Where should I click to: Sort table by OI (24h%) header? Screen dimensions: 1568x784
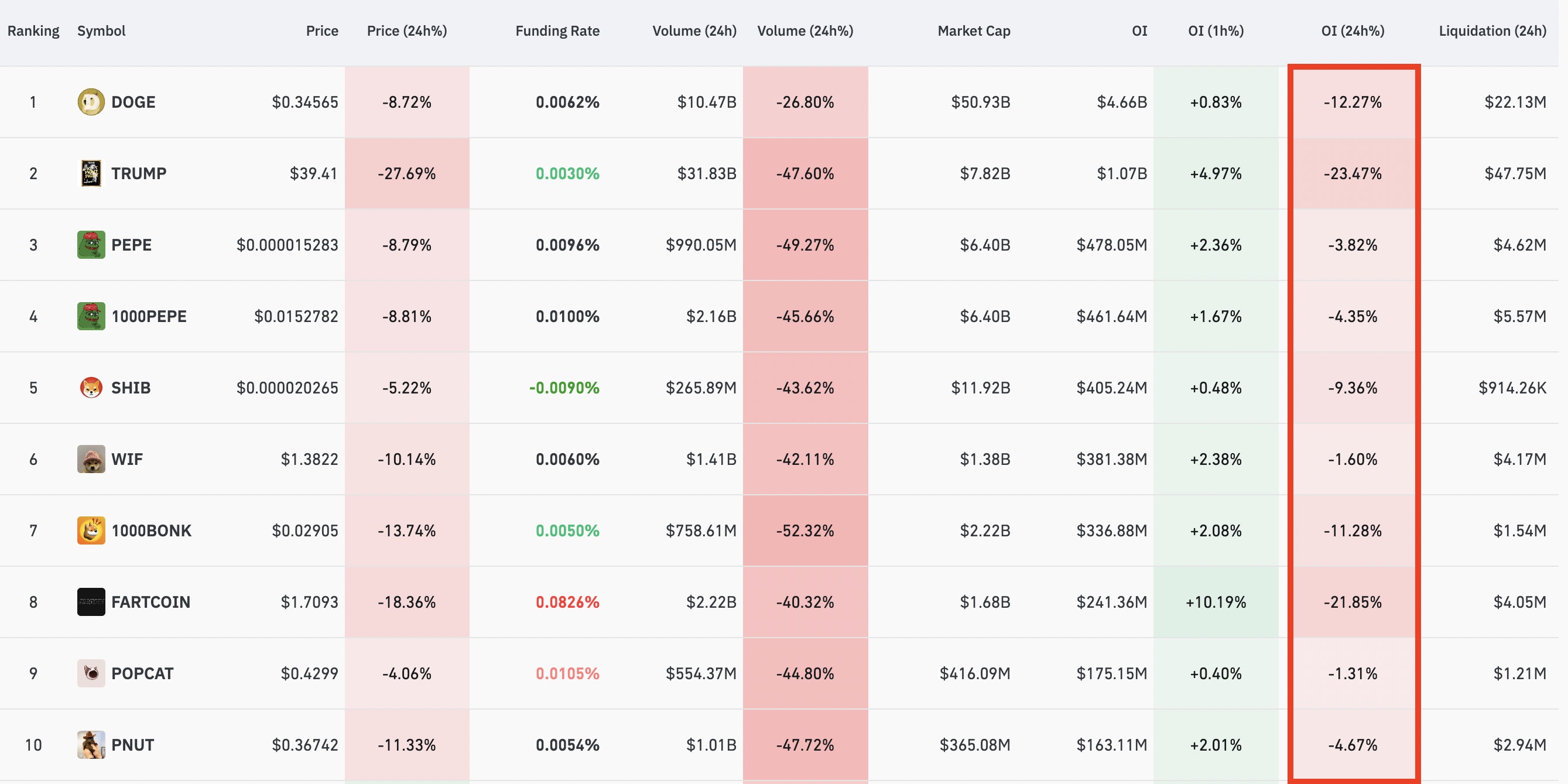point(1353,31)
